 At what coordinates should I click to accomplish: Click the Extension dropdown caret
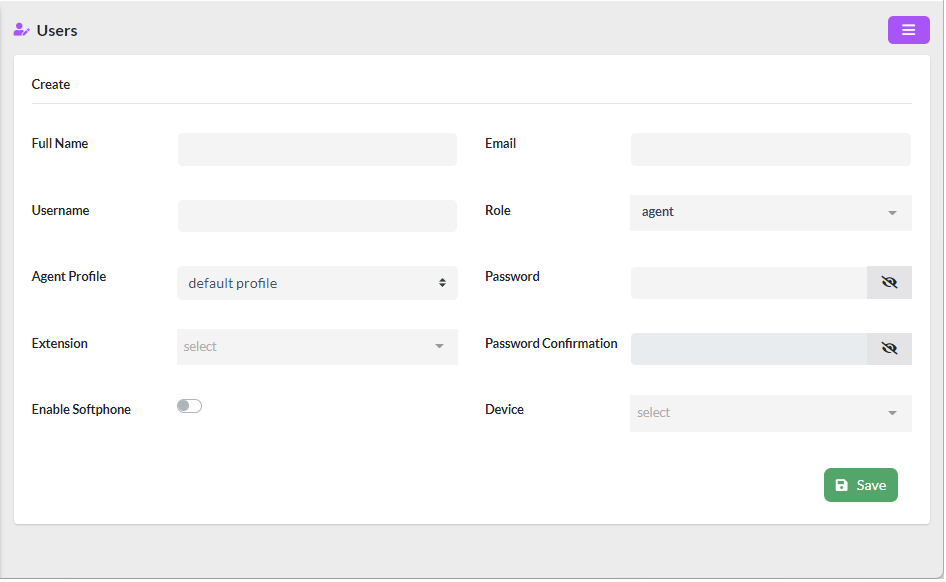pyautogui.click(x=439, y=347)
